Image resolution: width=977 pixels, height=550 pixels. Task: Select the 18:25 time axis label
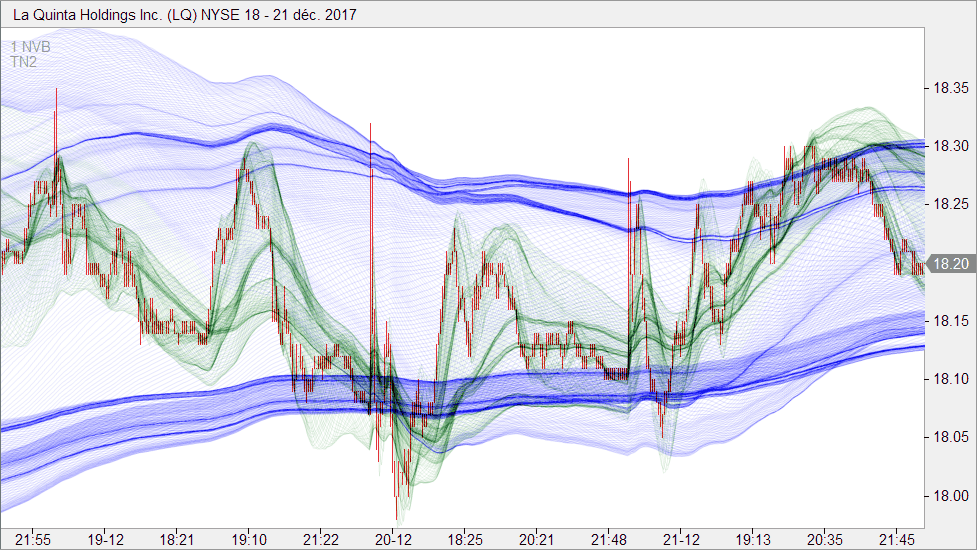click(465, 539)
